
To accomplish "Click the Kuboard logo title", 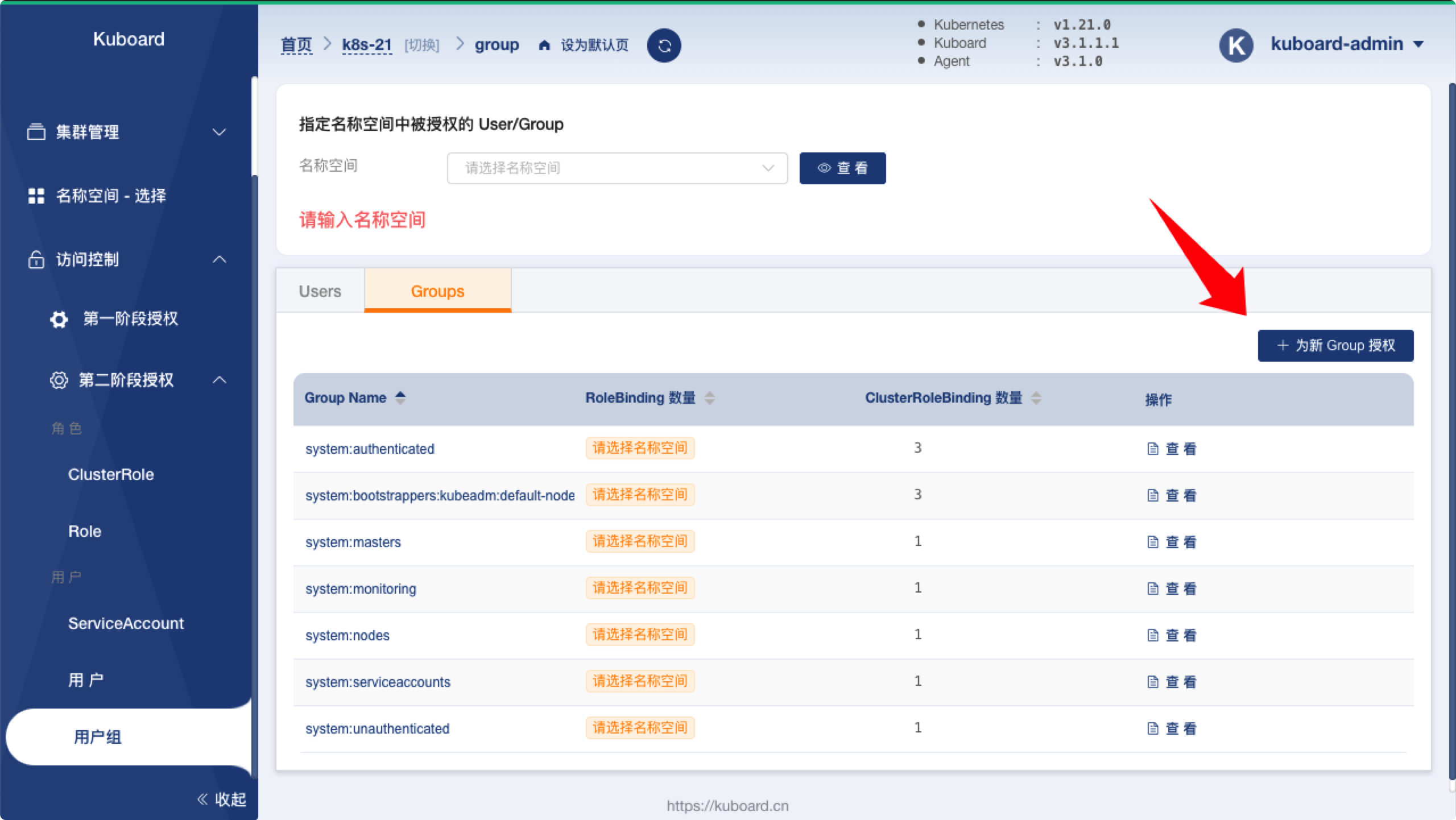I will (129, 39).
